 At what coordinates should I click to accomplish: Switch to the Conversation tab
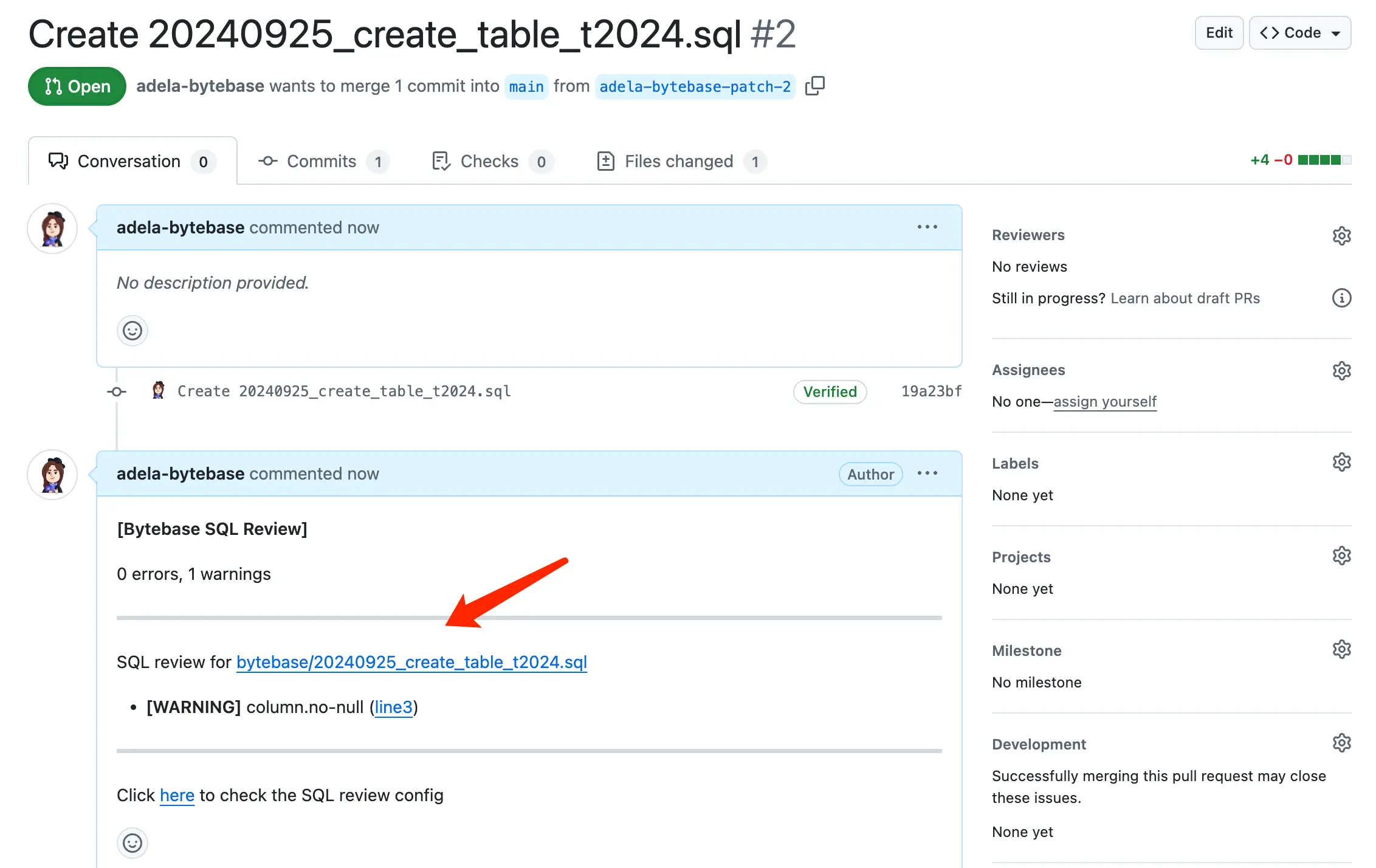pos(132,161)
